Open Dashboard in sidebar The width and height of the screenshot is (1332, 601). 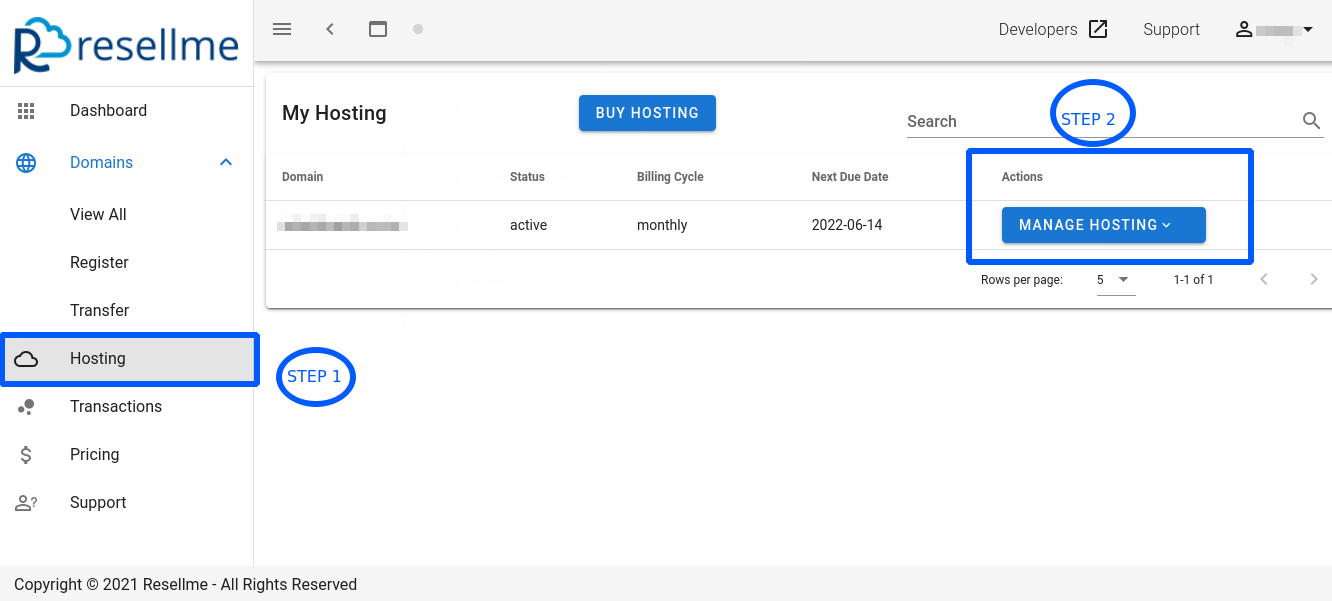click(108, 111)
